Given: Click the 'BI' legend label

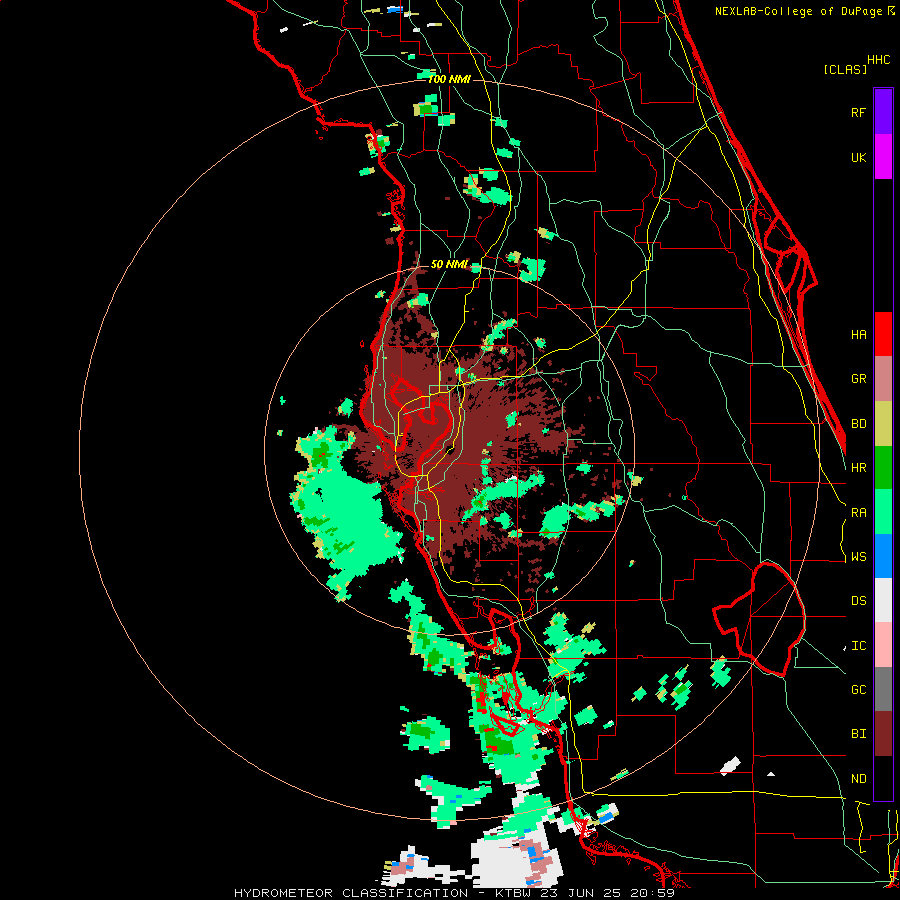Looking at the screenshot, I should tap(858, 734).
